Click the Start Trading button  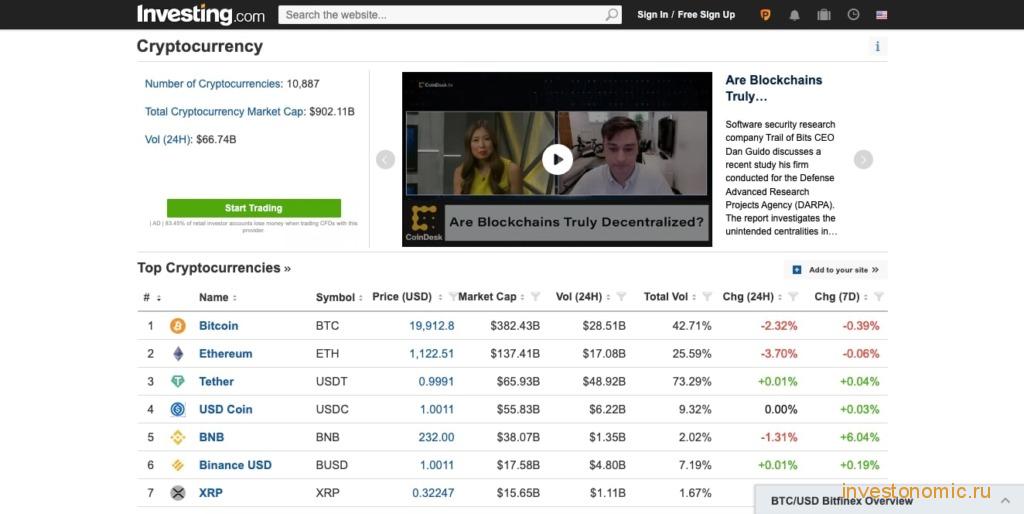click(x=253, y=208)
